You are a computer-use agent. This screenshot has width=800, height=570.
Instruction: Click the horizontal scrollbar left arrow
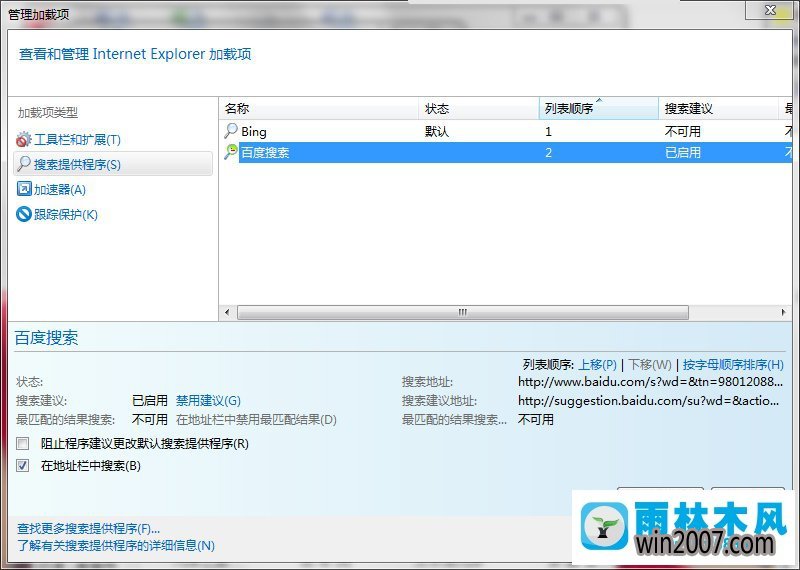[227, 312]
